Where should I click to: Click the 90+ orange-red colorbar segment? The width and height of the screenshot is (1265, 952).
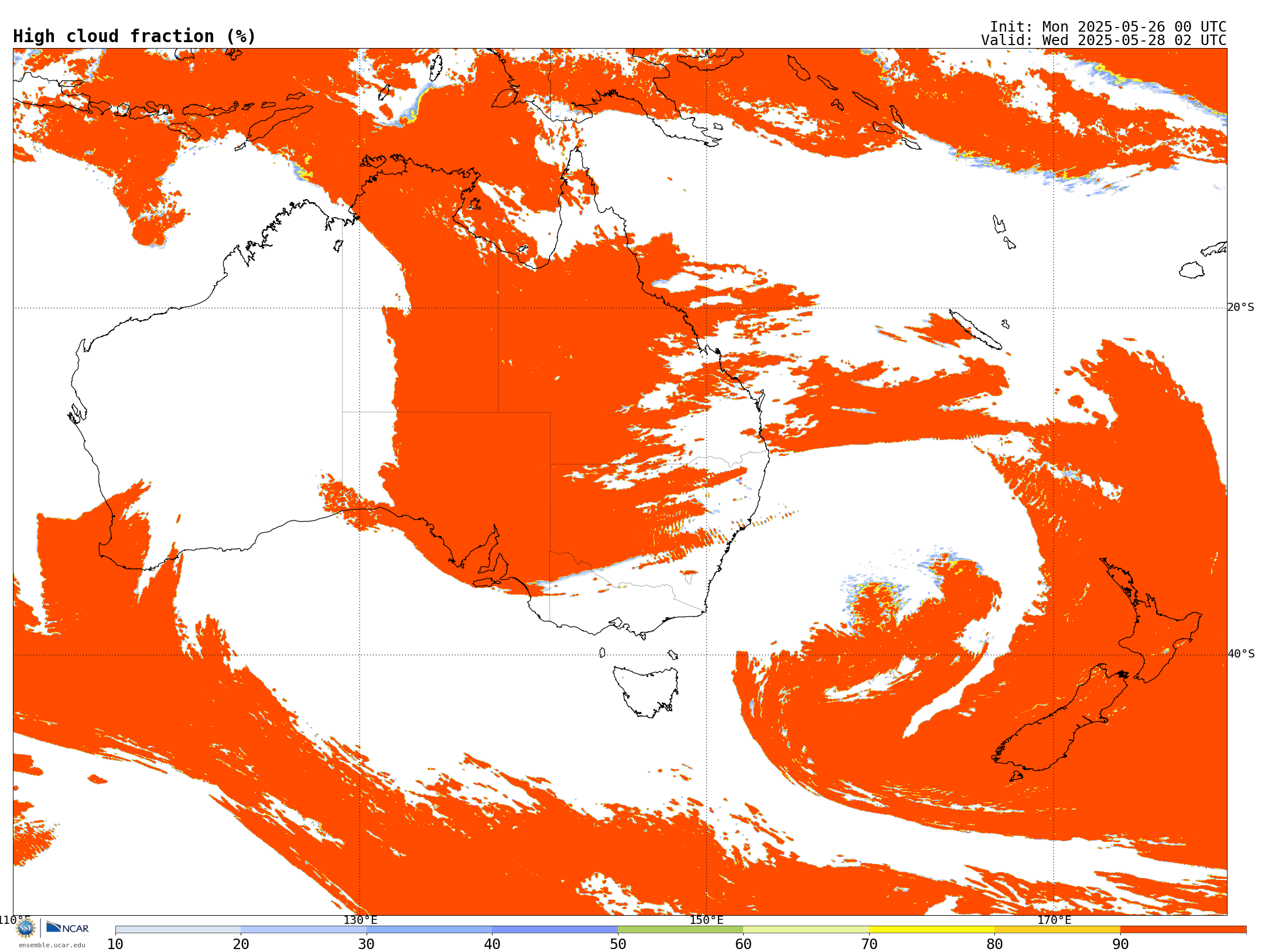[1183, 930]
